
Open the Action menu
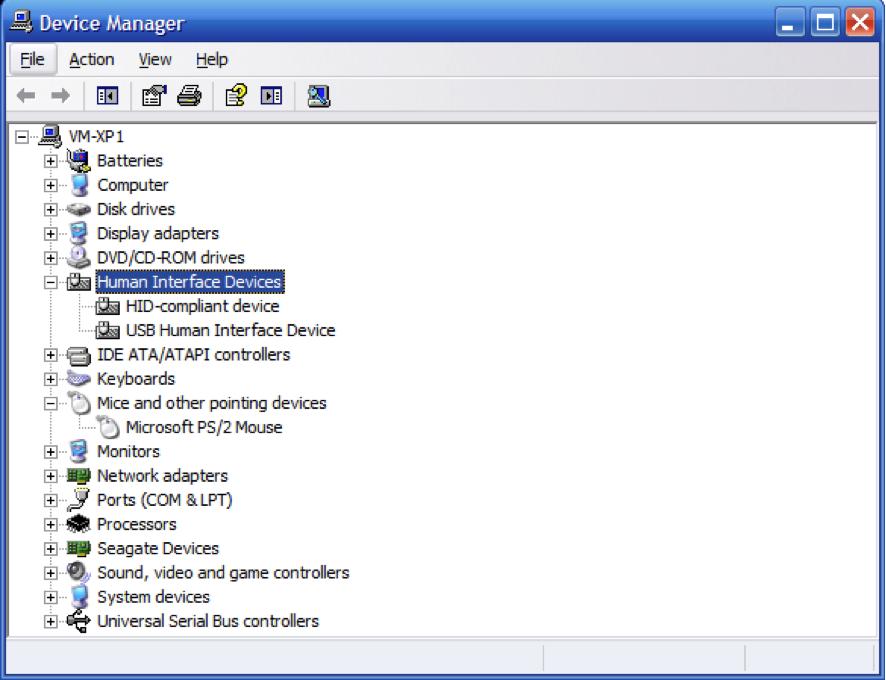92,59
